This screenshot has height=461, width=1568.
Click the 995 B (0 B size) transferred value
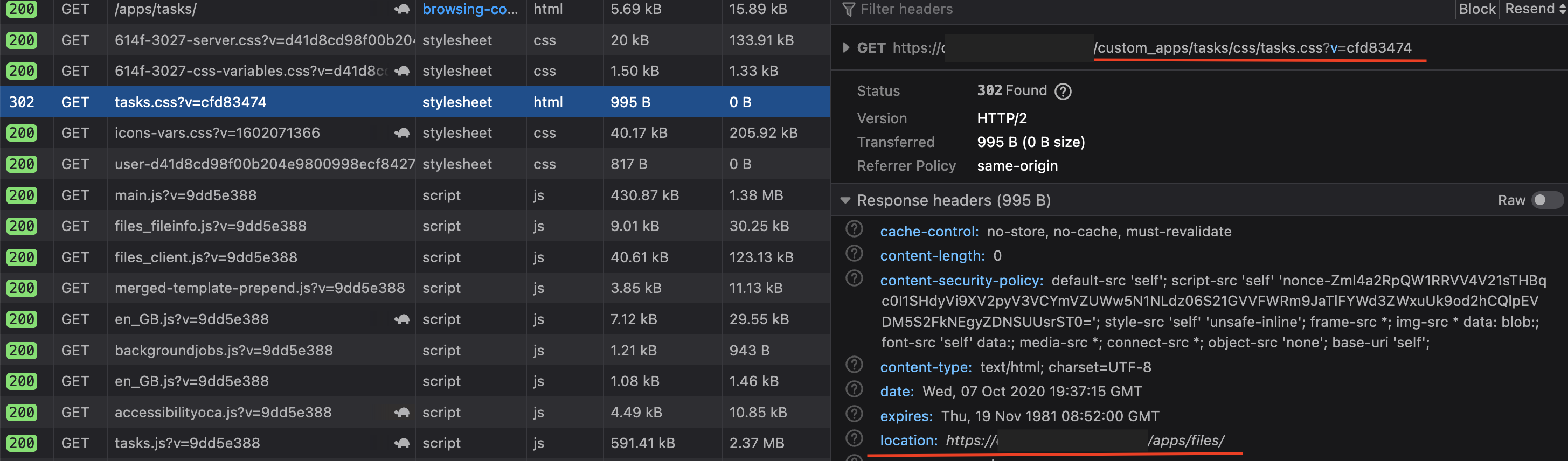coord(1031,142)
